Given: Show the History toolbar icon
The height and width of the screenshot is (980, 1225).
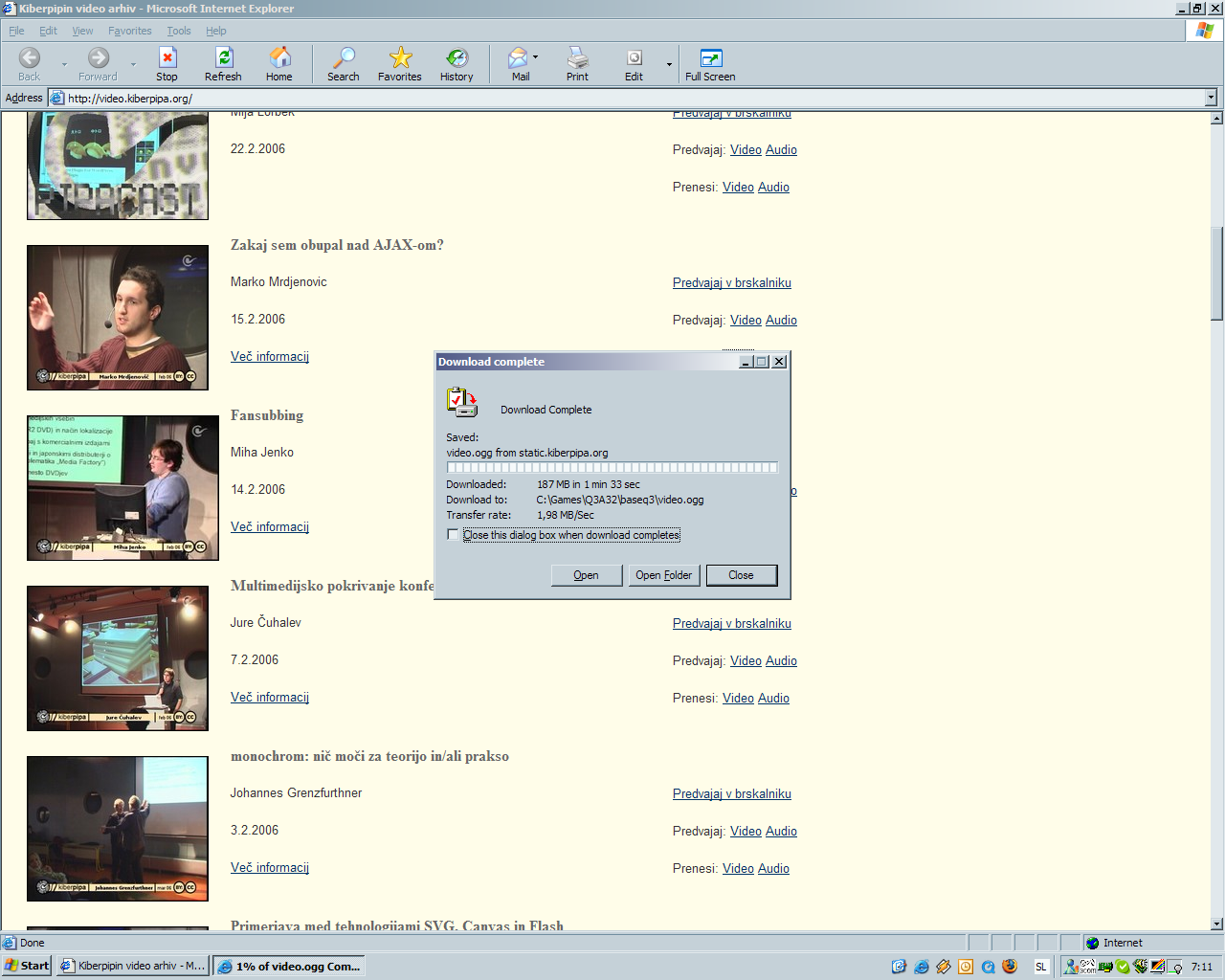Looking at the screenshot, I should click(457, 57).
